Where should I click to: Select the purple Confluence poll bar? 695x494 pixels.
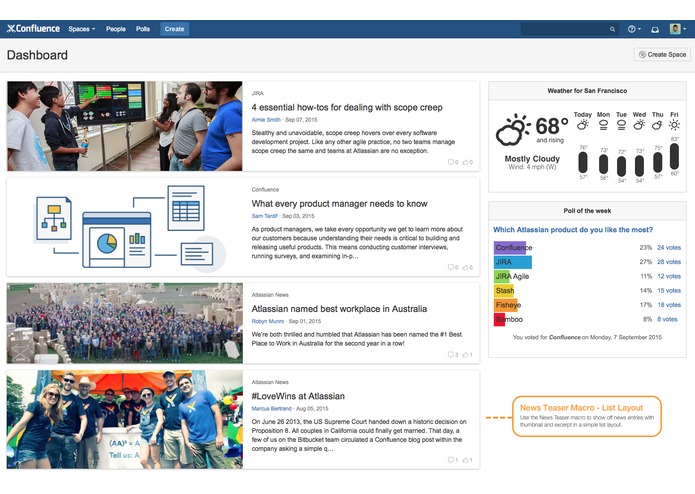510,248
